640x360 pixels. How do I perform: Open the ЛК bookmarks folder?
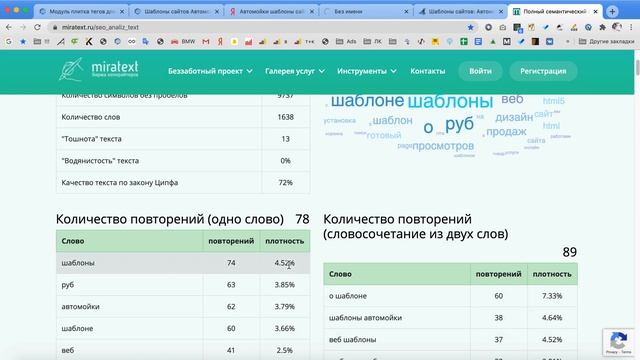coord(373,42)
